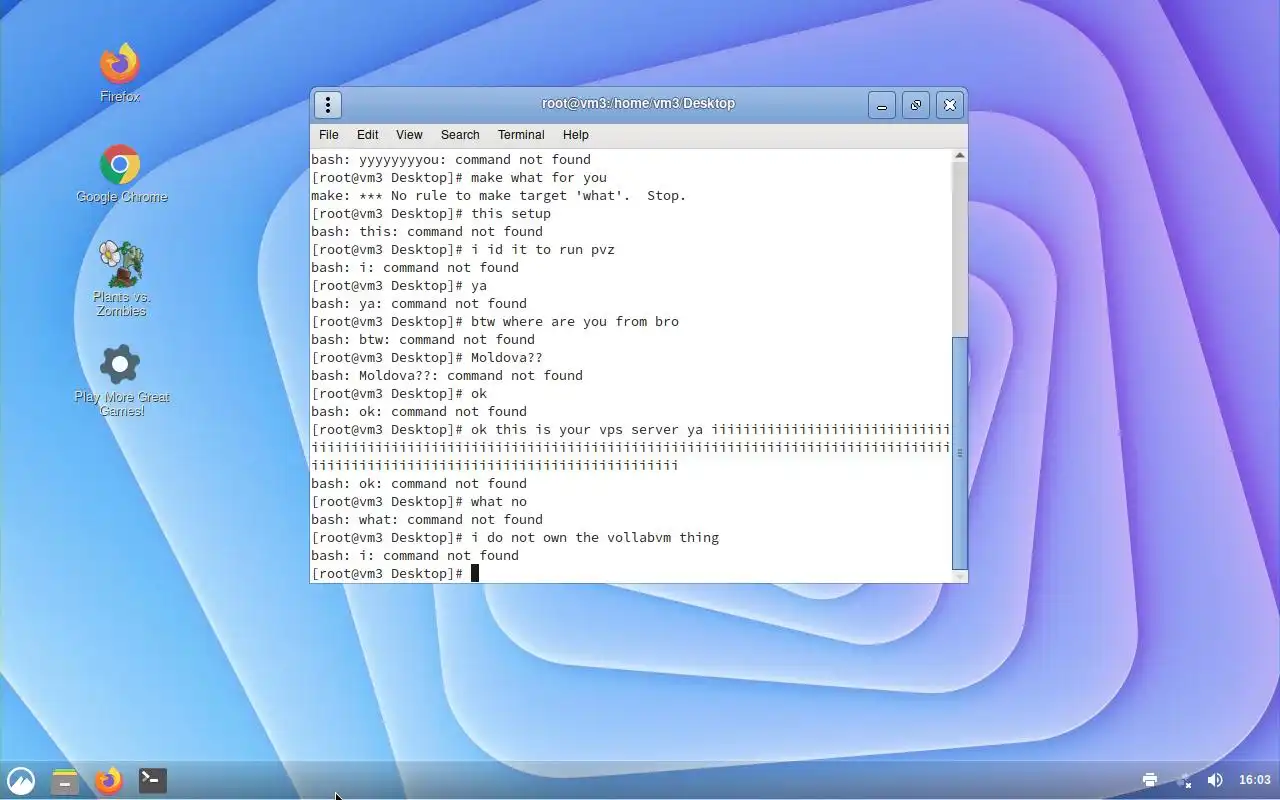
Task: Click the 'Moldova??' command line
Action: [427, 358]
